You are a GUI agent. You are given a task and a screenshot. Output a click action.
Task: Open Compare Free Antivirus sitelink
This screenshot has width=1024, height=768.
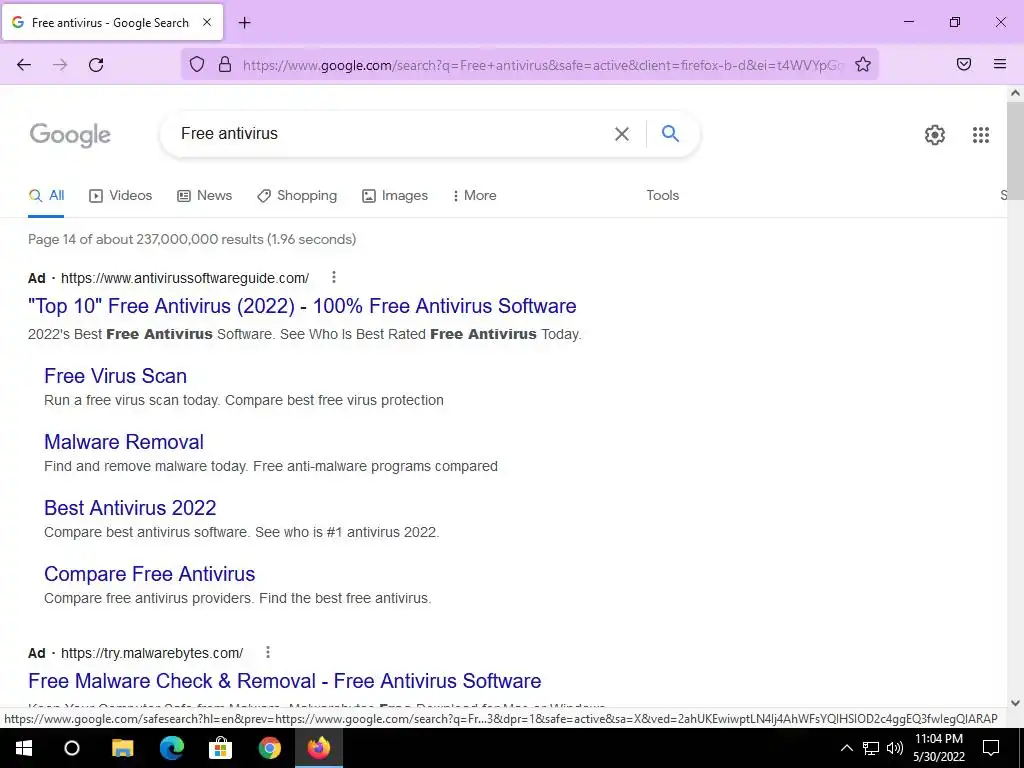pyautogui.click(x=150, y=573)
